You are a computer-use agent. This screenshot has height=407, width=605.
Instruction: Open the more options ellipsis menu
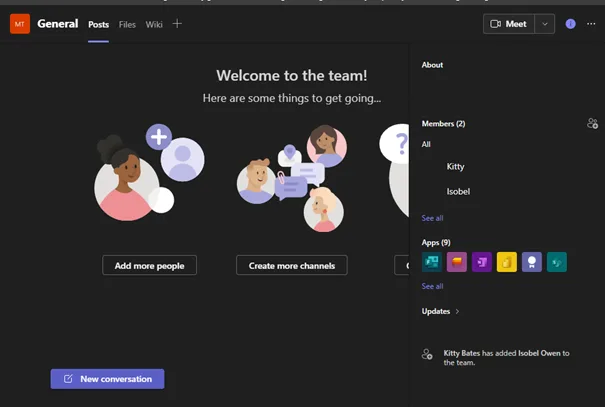[591, 24]
